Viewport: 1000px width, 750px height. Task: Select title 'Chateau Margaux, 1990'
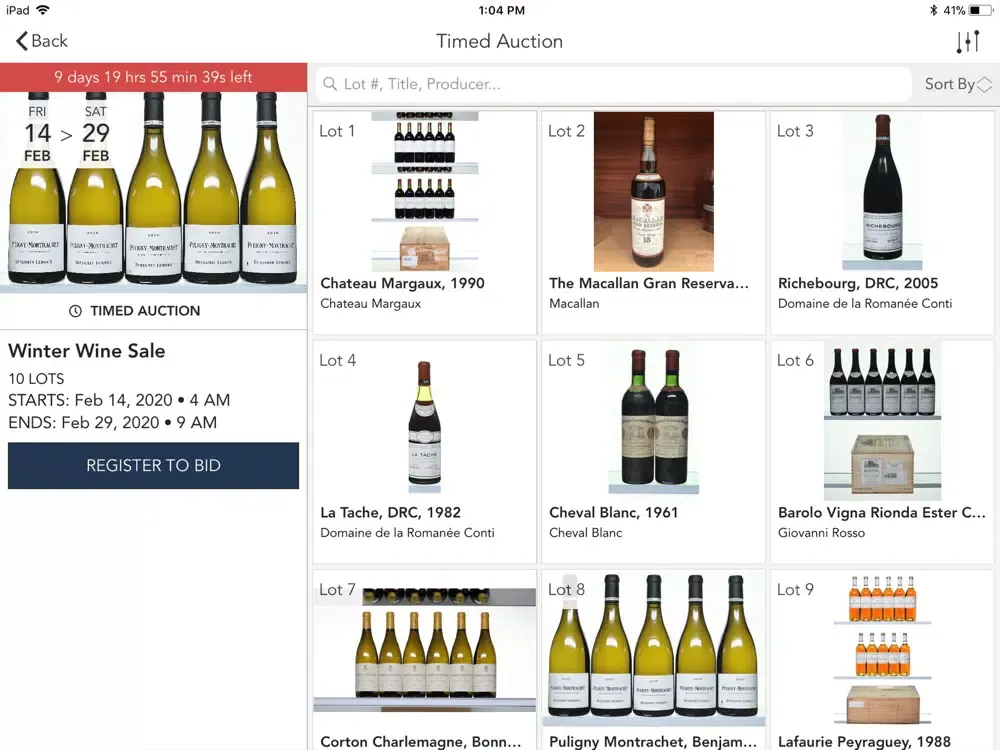pyautogui.click(x=402, y=283)
